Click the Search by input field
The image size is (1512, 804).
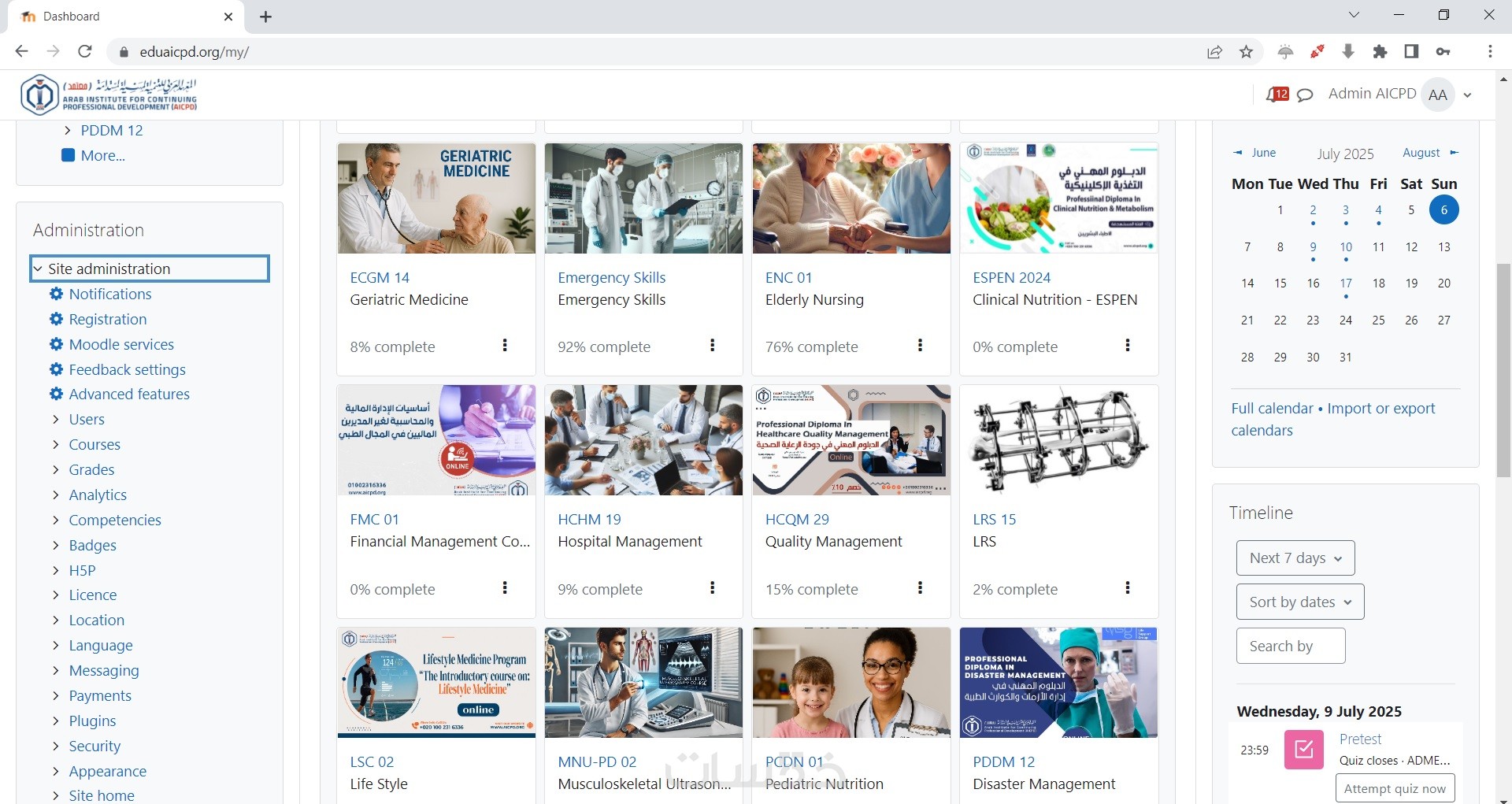click(x=1291, y=646)
